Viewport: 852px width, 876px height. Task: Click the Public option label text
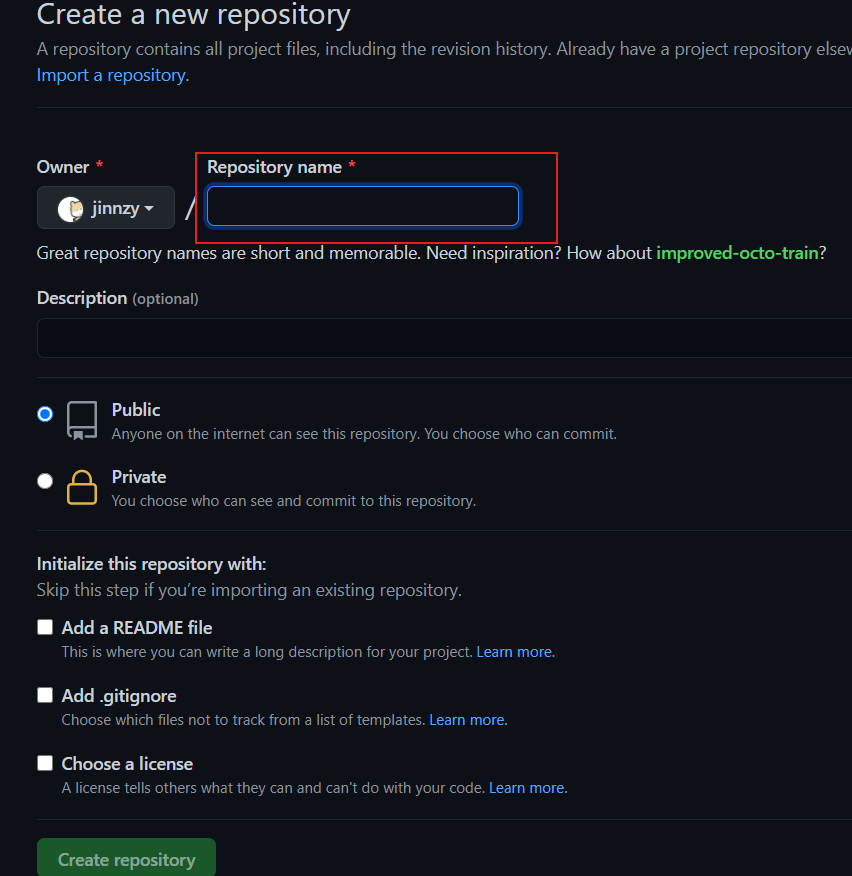[136, 410]
